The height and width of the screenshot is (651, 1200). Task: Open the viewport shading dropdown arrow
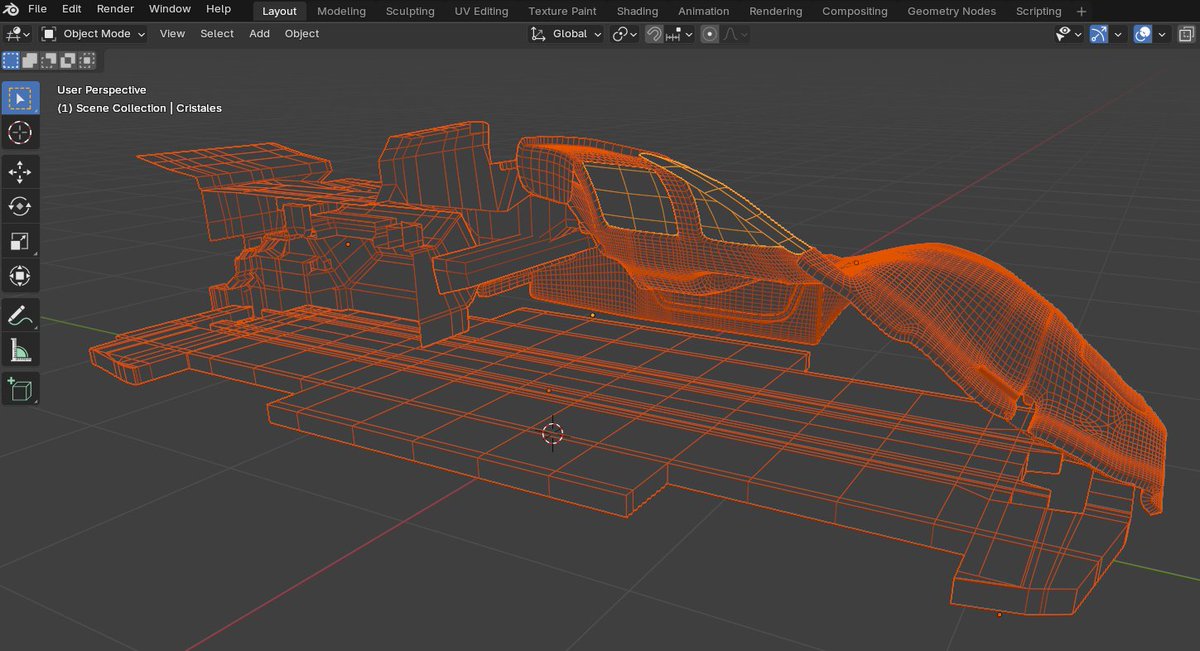point(1161,33)
